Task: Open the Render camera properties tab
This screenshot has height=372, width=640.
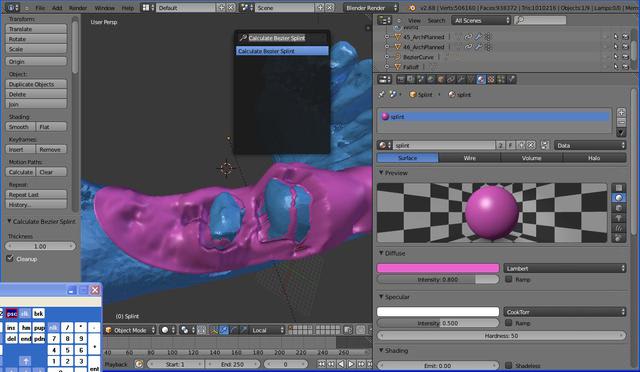Action: click(401, 79)
